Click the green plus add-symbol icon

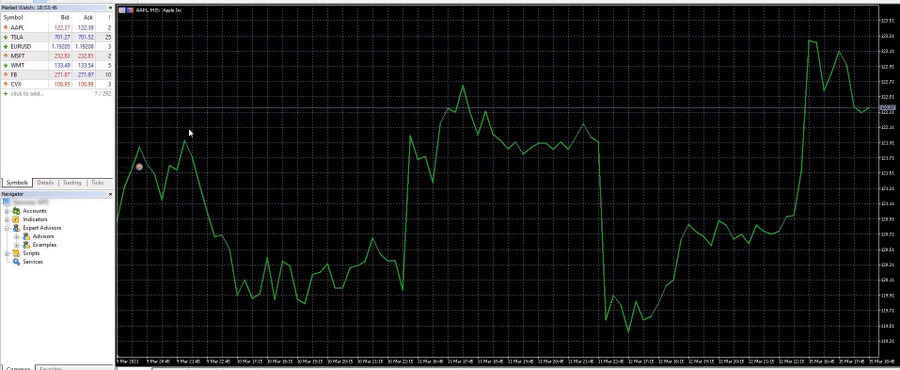tap(6, 93)
